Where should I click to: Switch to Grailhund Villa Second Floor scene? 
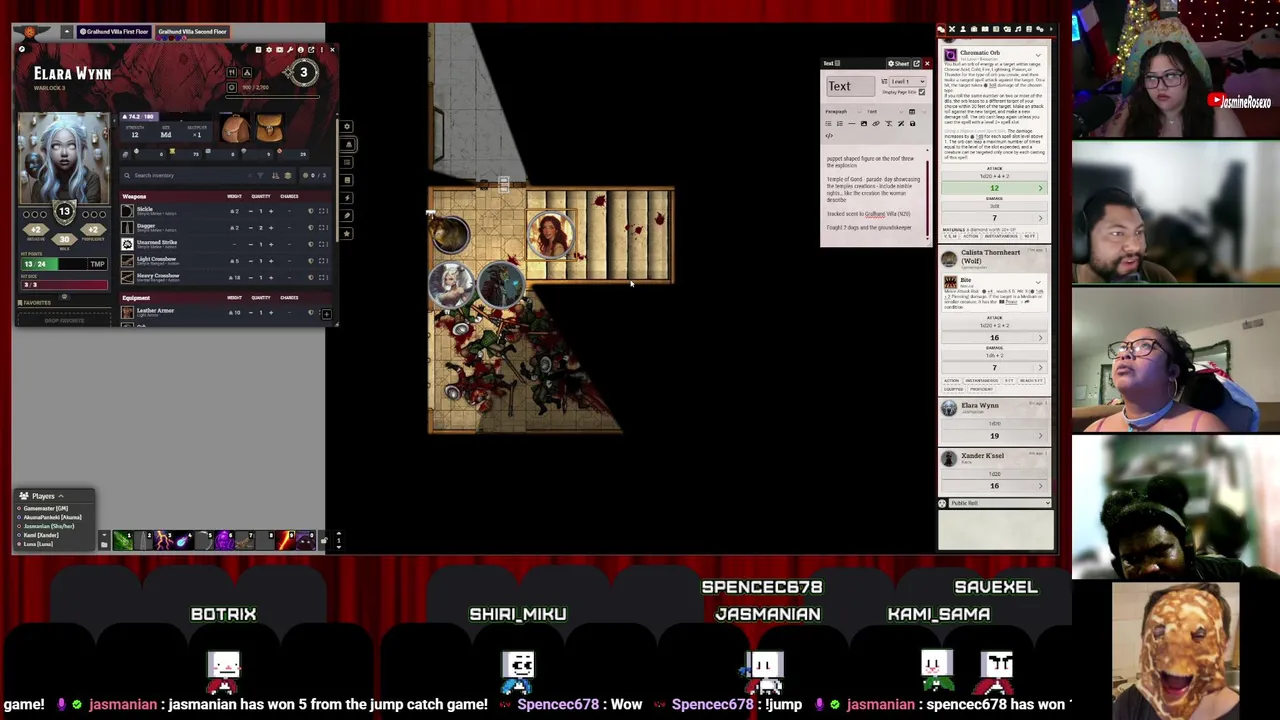coord(192,31)
